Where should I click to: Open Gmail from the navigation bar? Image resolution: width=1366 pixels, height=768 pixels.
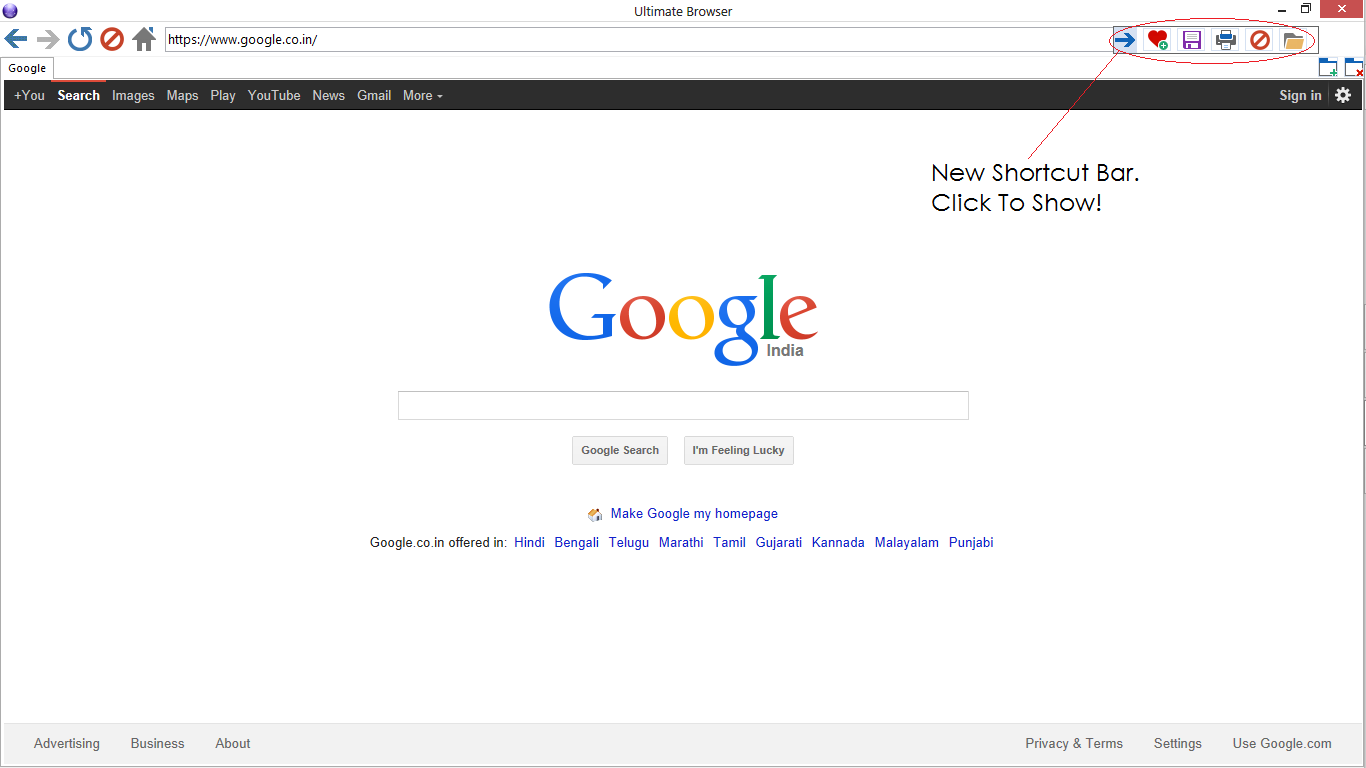click(374, 95)
